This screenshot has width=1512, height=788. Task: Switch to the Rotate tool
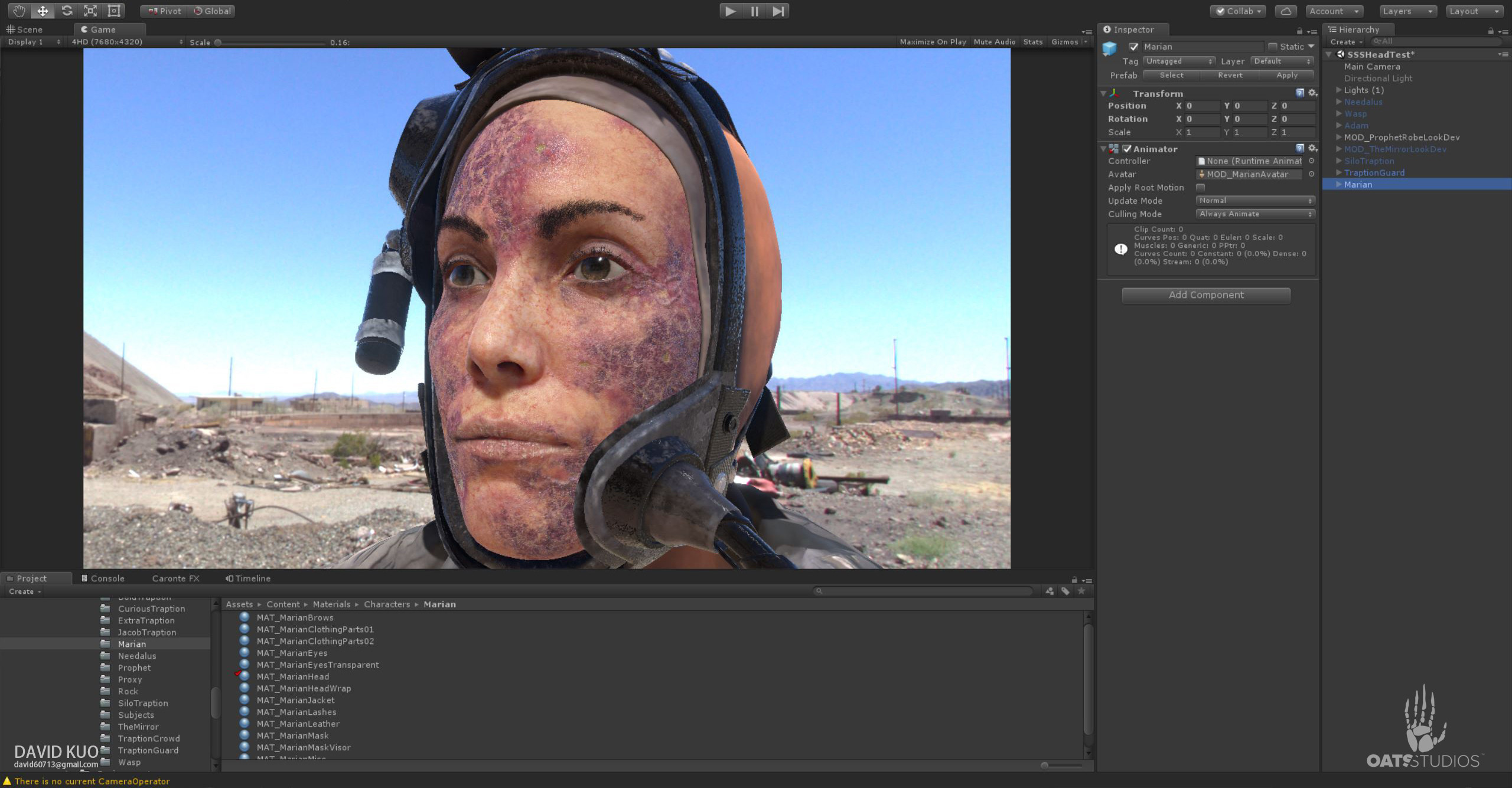point(66,11)
